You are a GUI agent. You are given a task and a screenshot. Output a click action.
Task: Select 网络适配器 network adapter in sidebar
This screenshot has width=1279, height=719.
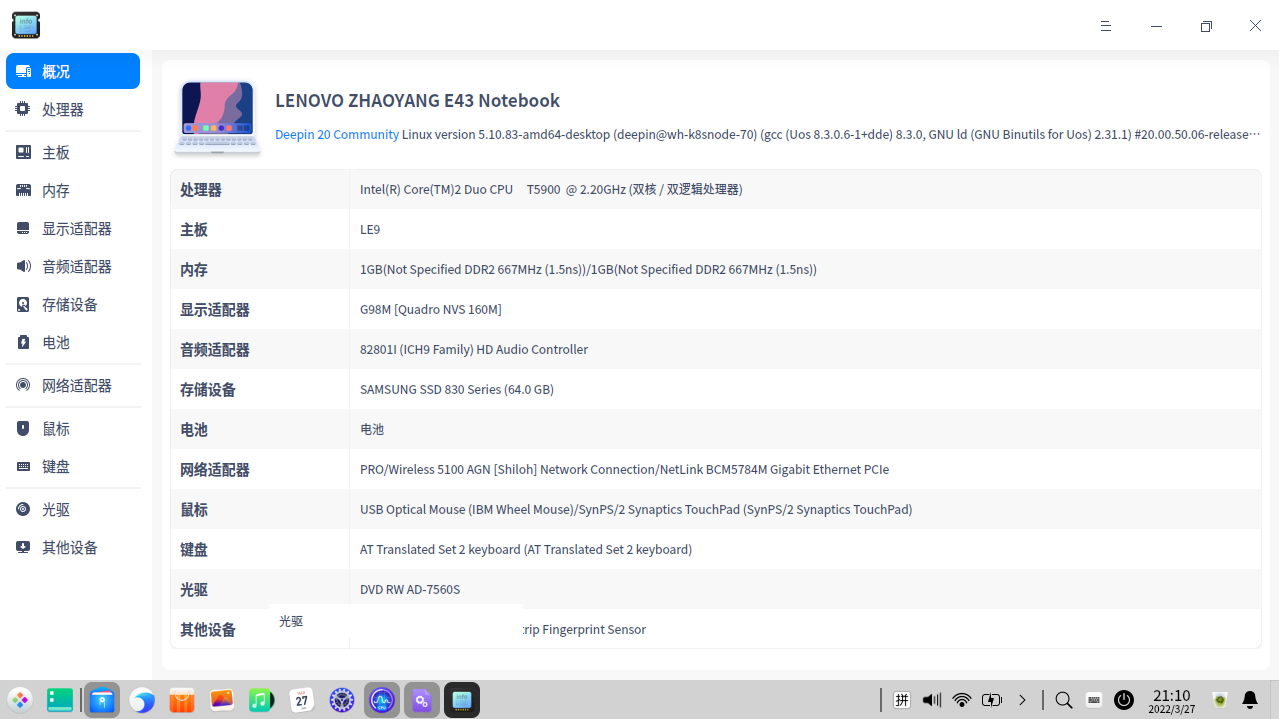pyautogui.click(x=73, y=385)
